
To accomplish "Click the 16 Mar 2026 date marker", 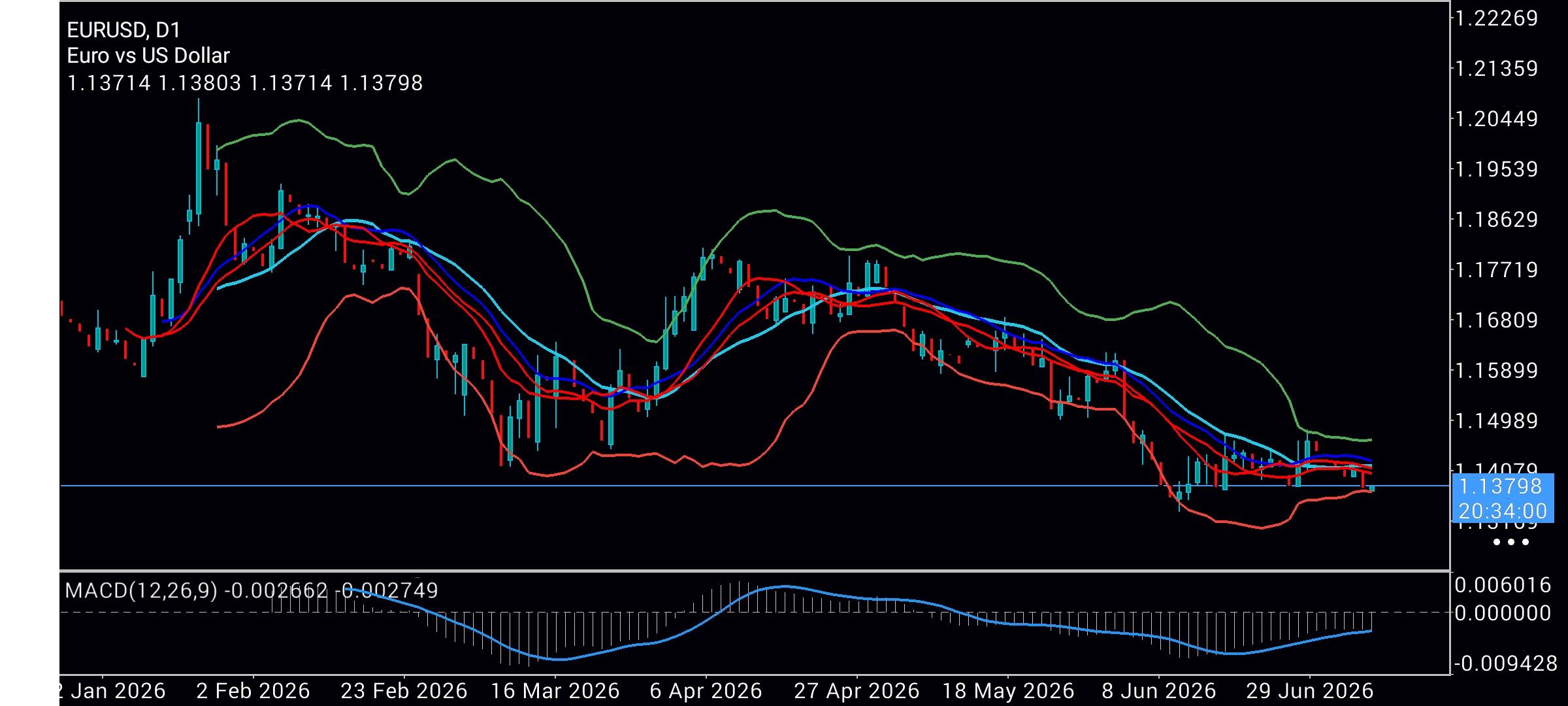I will coord(555,691).
